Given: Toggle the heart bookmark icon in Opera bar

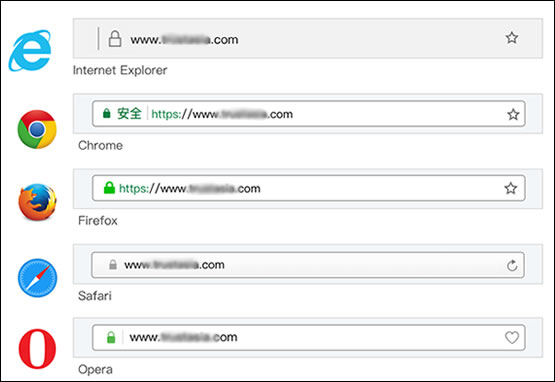Looking at the screenshot, I should pyautogui.click(x=512, y=337).
